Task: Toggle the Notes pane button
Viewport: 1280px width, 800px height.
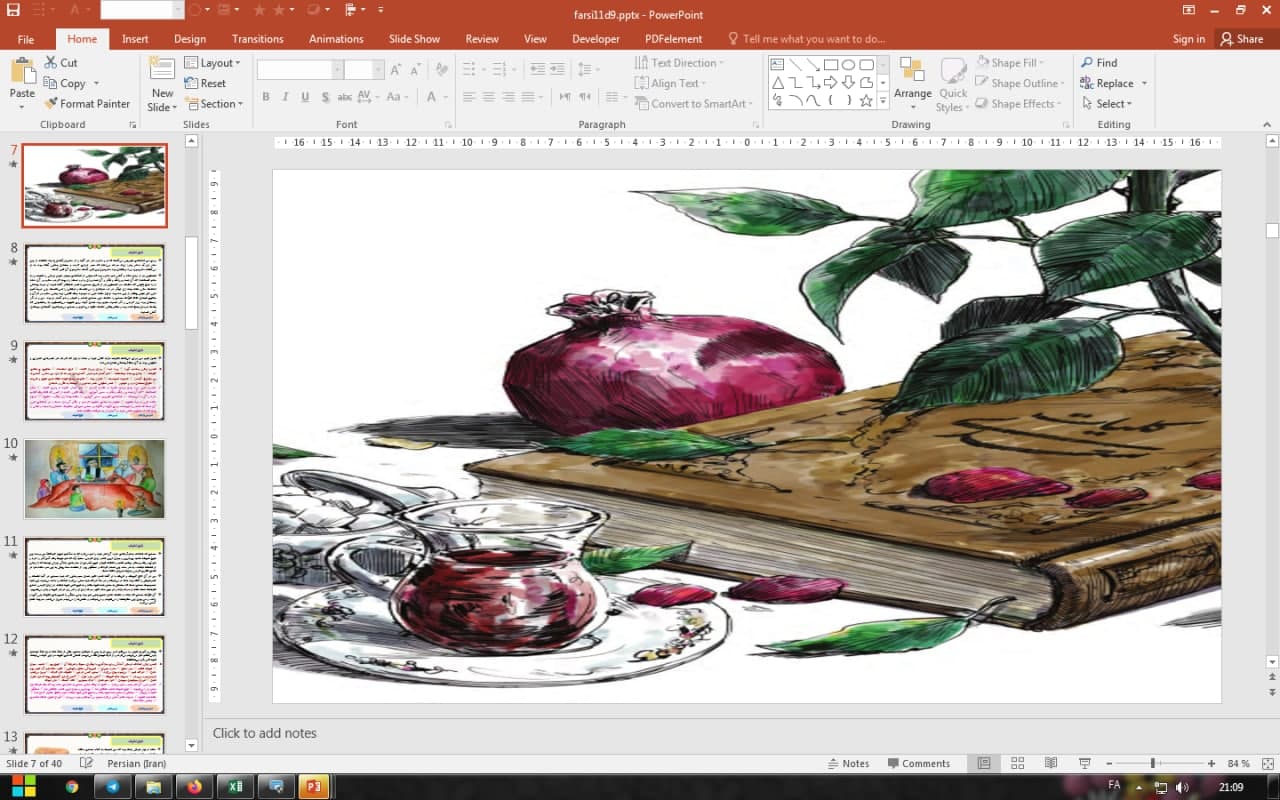Action: [848, 763]
